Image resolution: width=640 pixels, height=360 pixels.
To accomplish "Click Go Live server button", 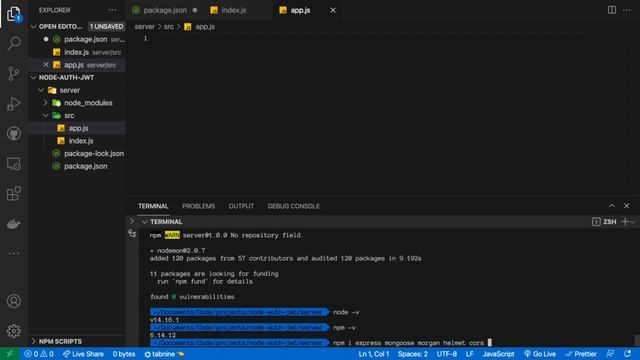I will (540, 354).
